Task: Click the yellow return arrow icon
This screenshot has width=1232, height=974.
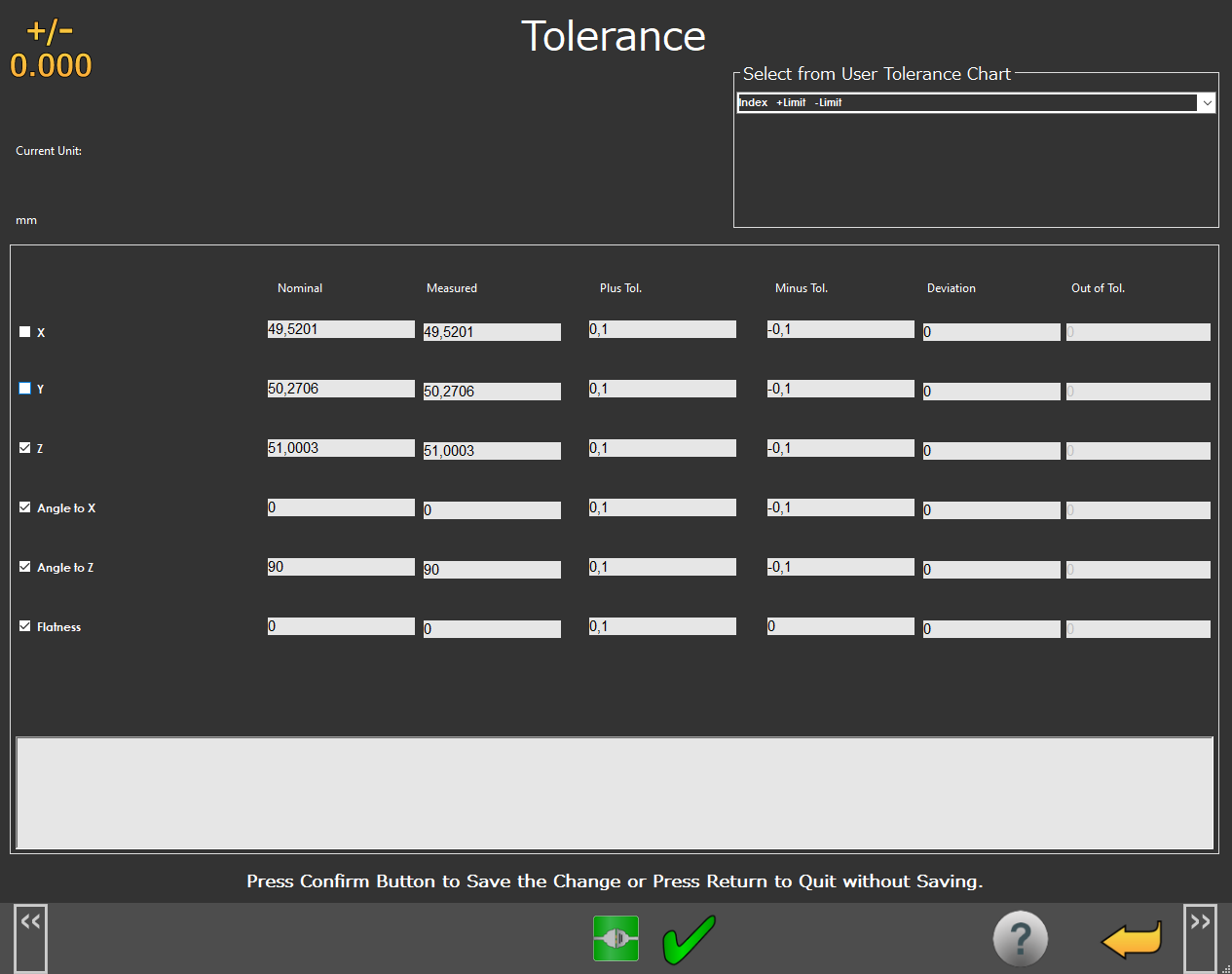Action: [x=1131, y=940]
